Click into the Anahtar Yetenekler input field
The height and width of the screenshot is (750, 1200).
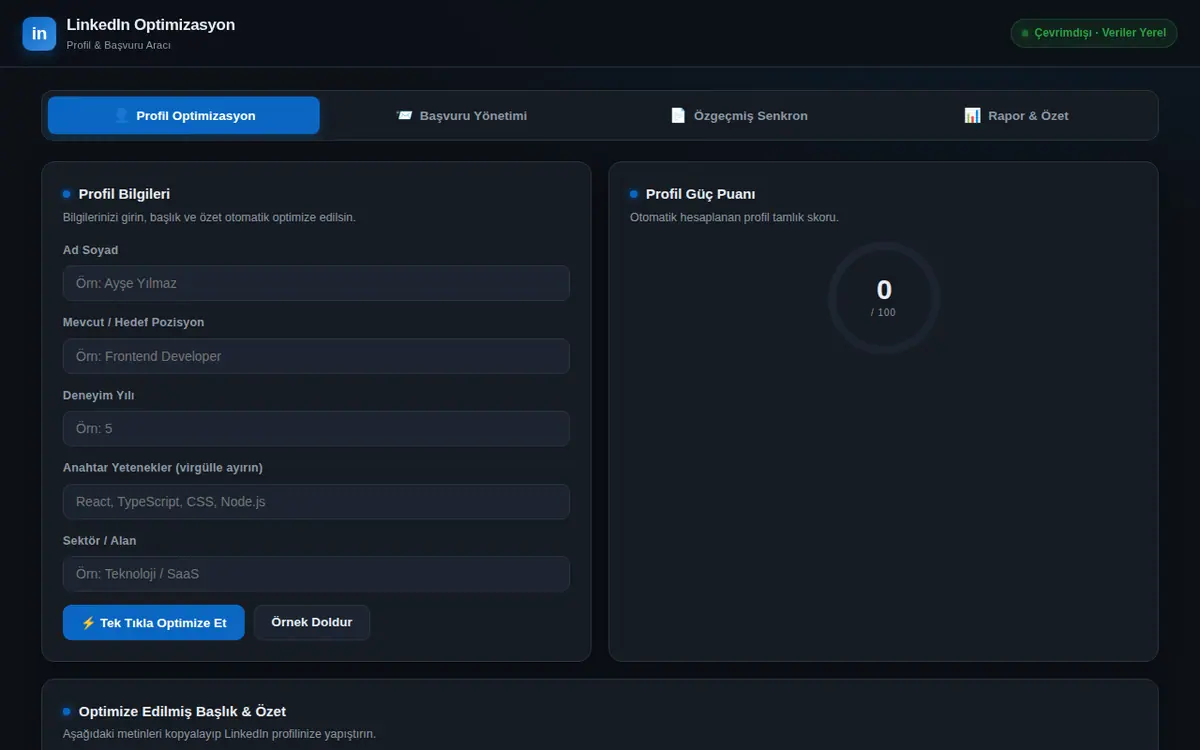pyautogui.click(x=316, y=501)
